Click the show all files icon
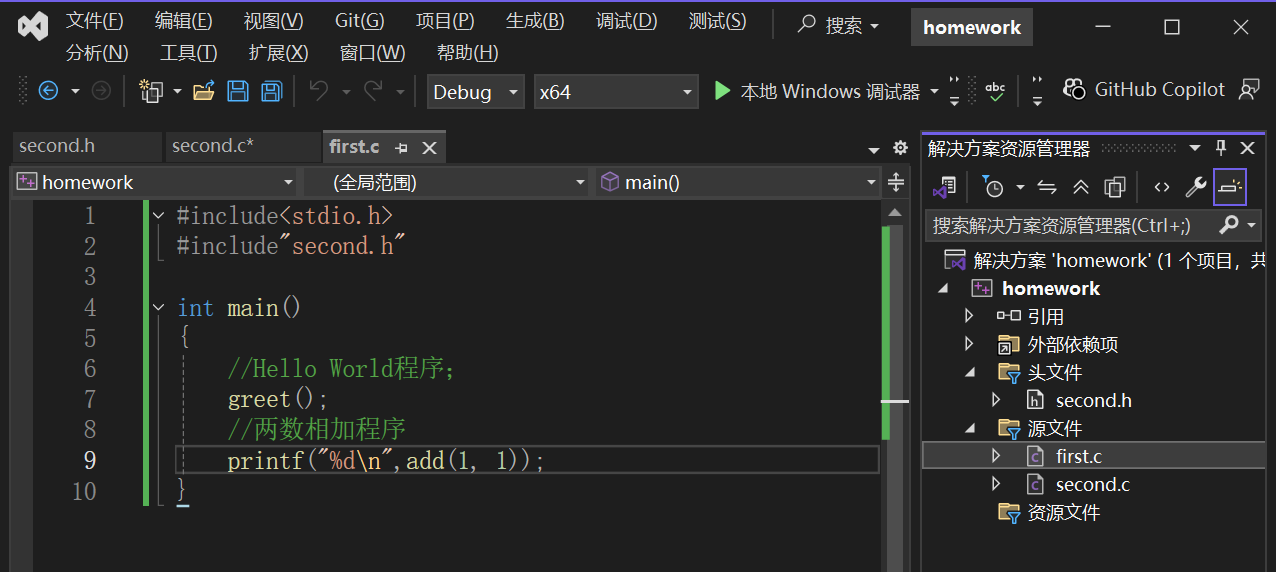 (1115, 187)
